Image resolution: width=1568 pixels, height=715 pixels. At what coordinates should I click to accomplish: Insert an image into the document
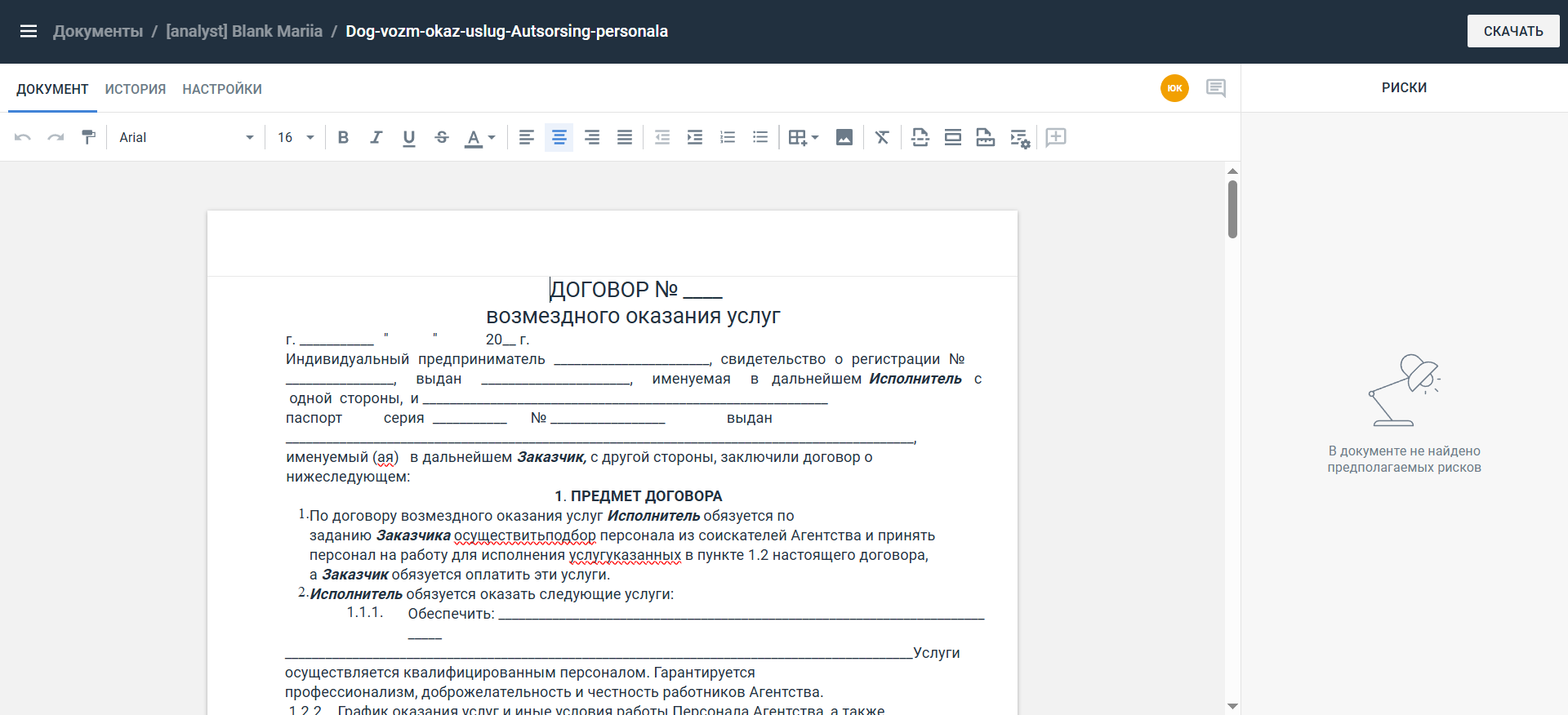(844, 137)
